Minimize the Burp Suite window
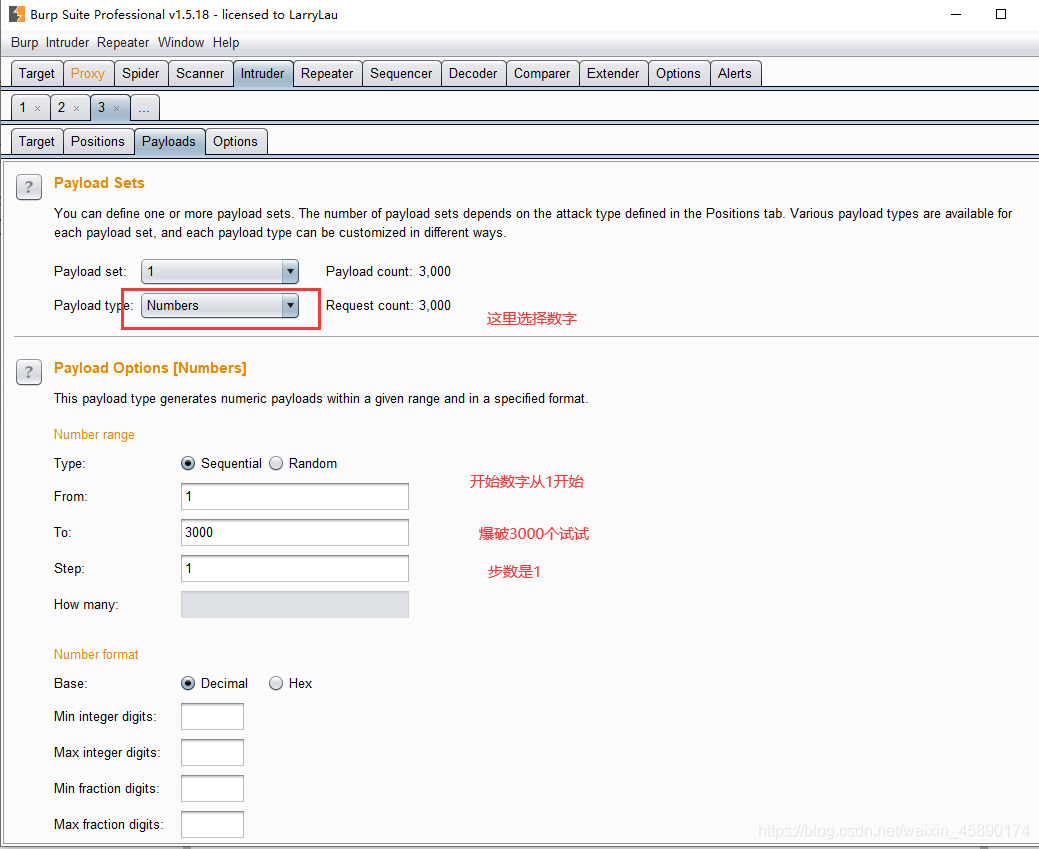Screen dimensions: 1039x849 pyautogui.click(x=956, y=14)
